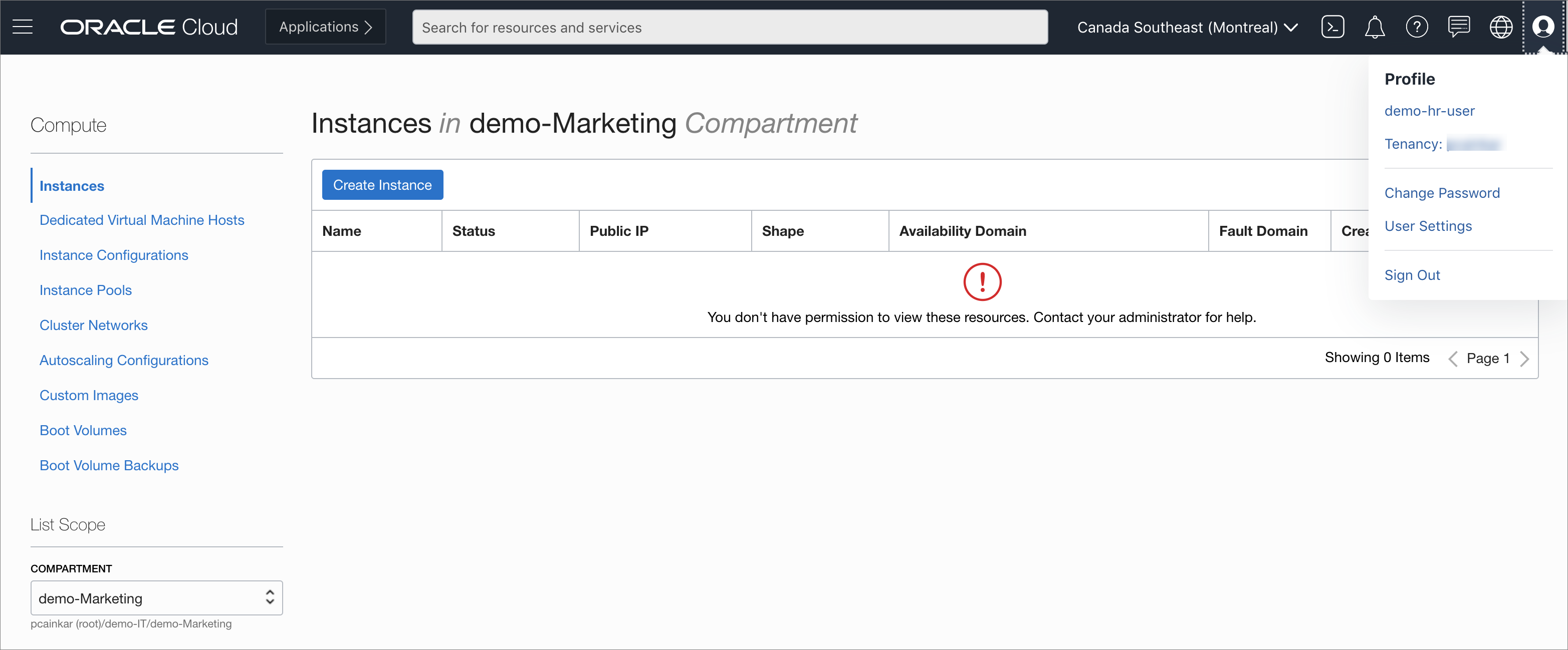
Task: Open Autoscaling Configurations in sidebar
Action: pyautogui.click(x=124, y=361)
